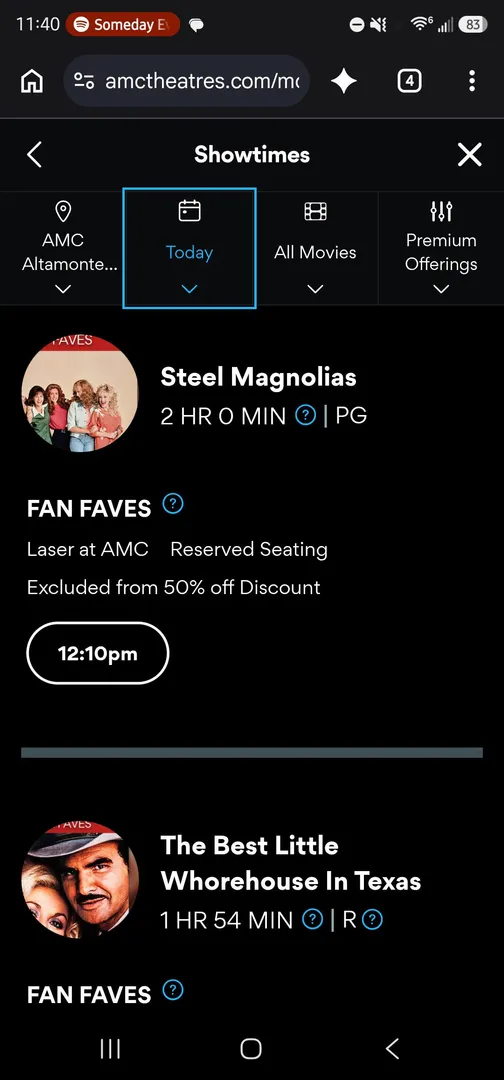Tap the Android recent apps navigation button

click(110, 1049)
